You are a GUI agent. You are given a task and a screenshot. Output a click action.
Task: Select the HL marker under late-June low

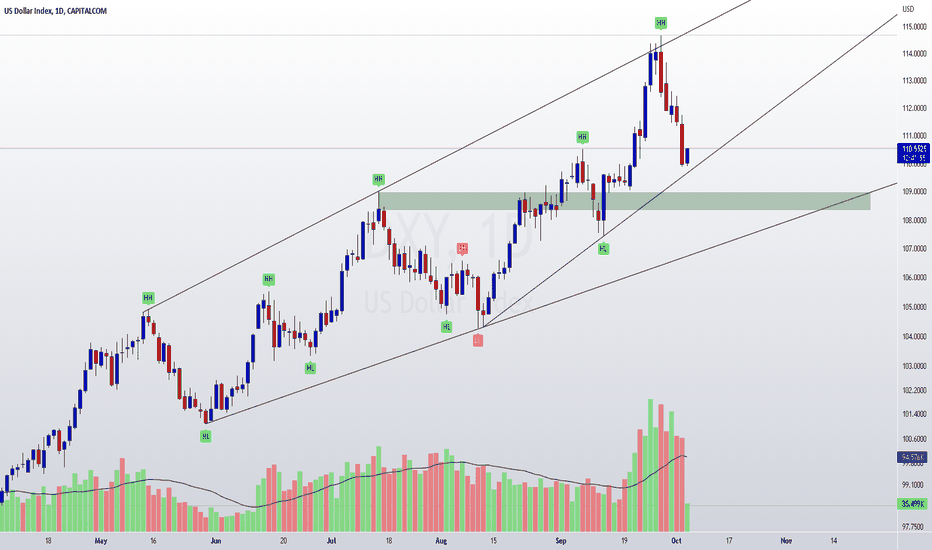click(x=310, y=368)
